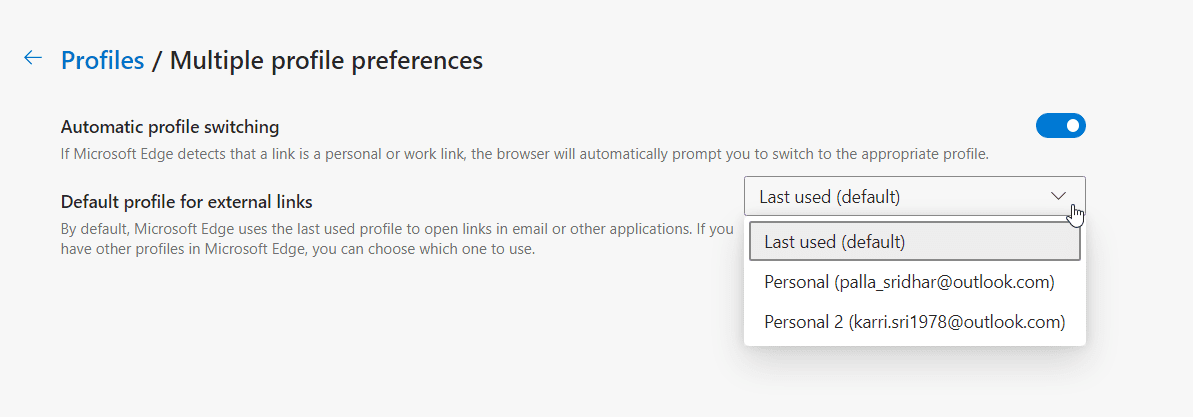Click the description line starting 'By default, Microsoft Edge'

coord(397,228)
